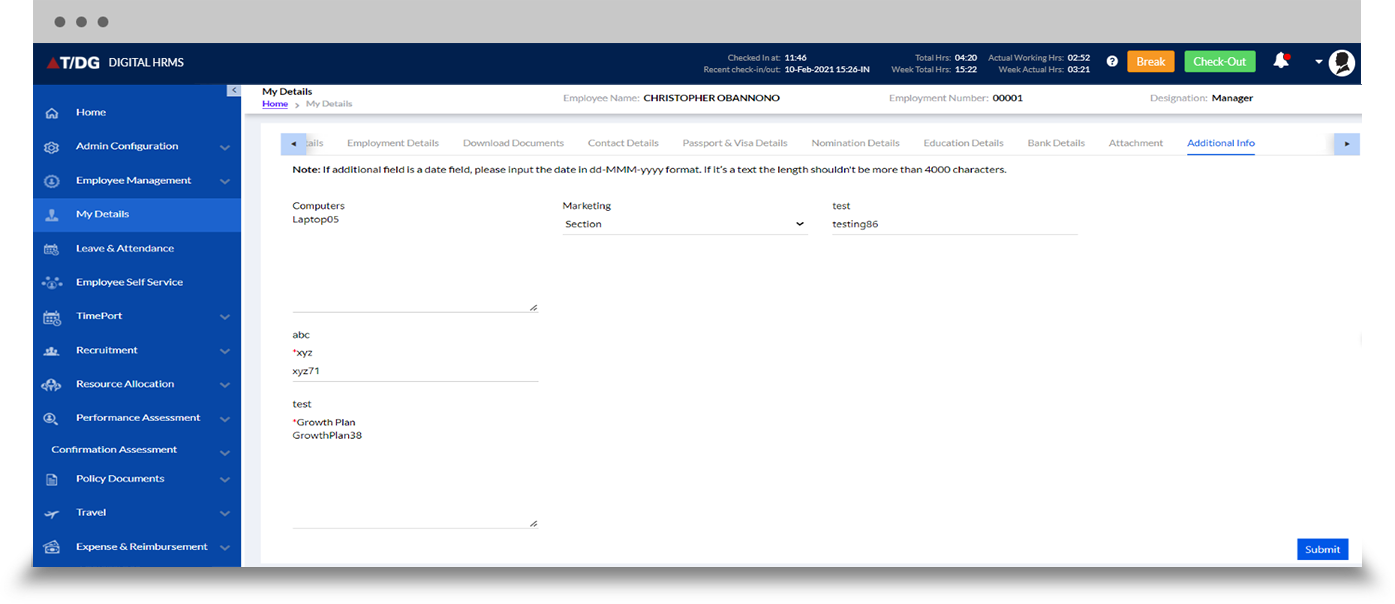This screenshot has height=604, width=1395.
Task: Click the My Details person icon
Action: pos(52,215)
